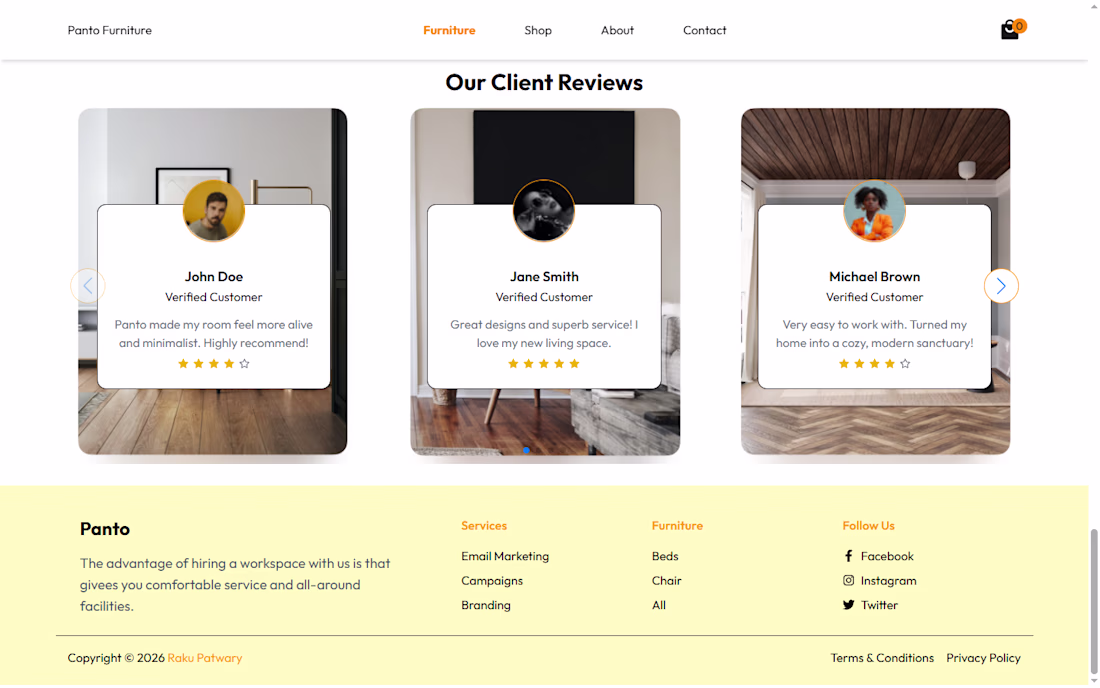Viewport: 1100px width, 688px height.
Task: Open the Privacy Policy link
Action: [983, 658]
